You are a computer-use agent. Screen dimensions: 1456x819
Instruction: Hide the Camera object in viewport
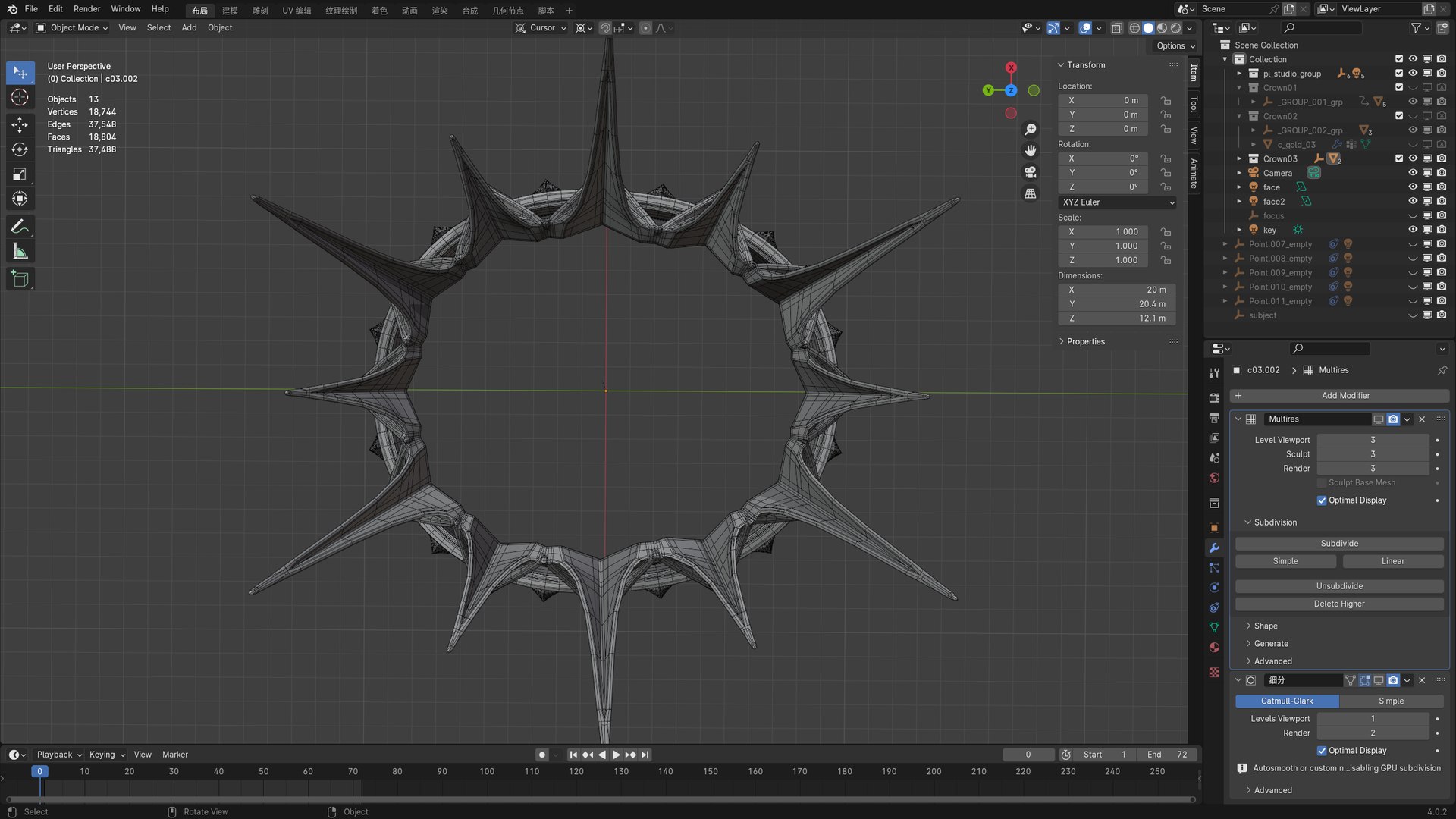tap(1413, 173)
